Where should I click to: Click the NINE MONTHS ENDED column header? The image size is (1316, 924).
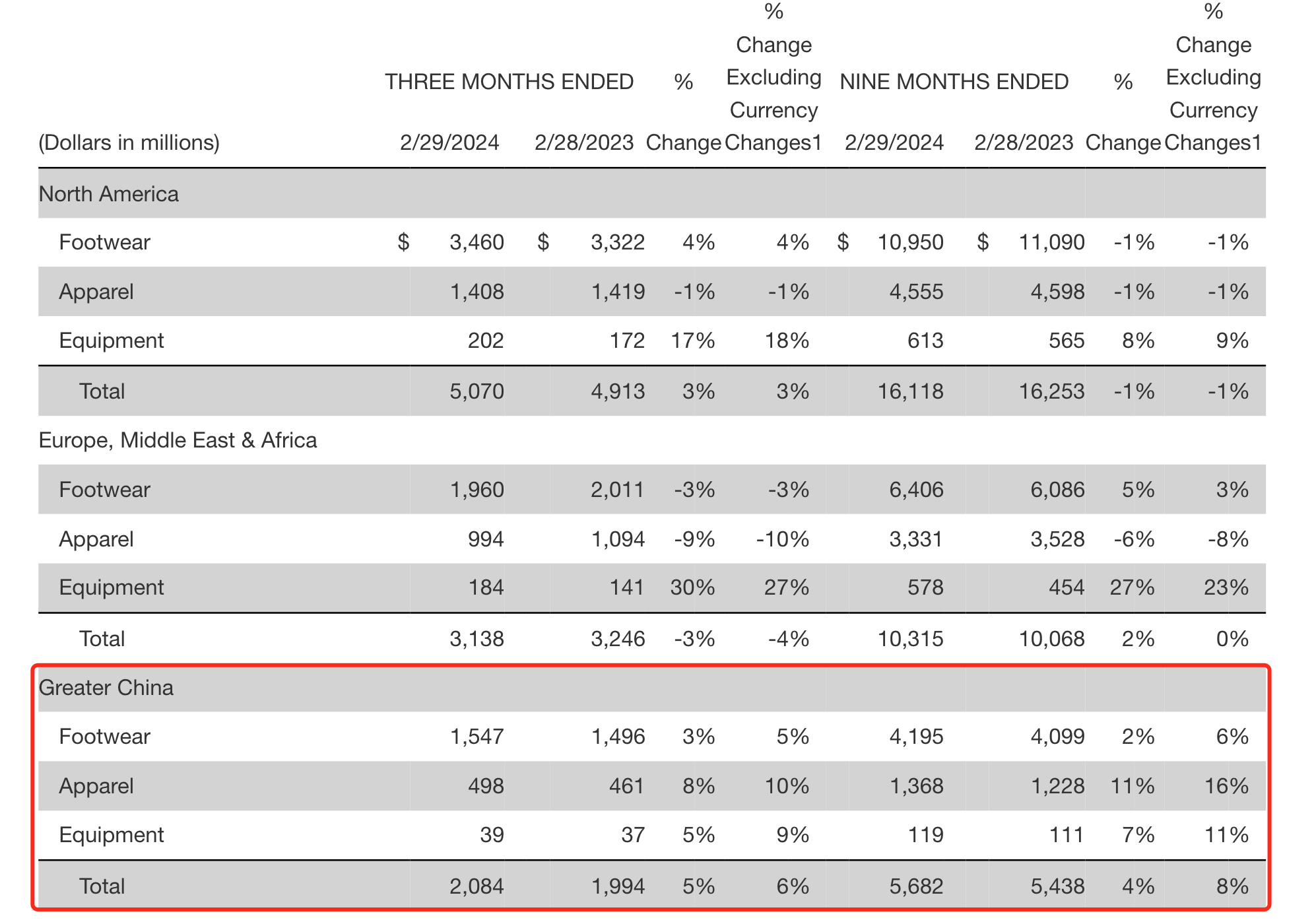pyautogui.click(x=954, y=82)
